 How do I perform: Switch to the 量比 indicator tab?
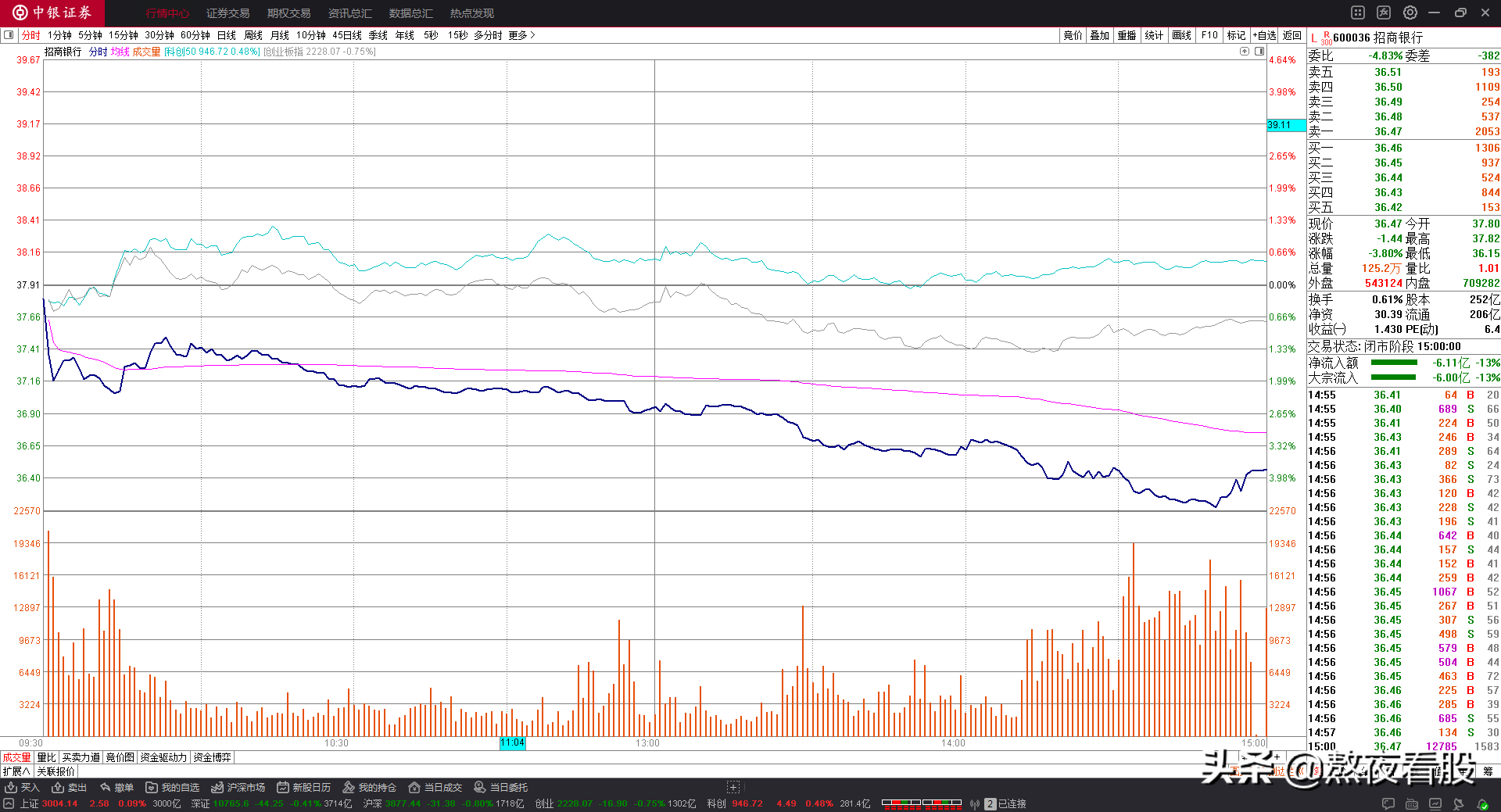(x=47, y=757)
